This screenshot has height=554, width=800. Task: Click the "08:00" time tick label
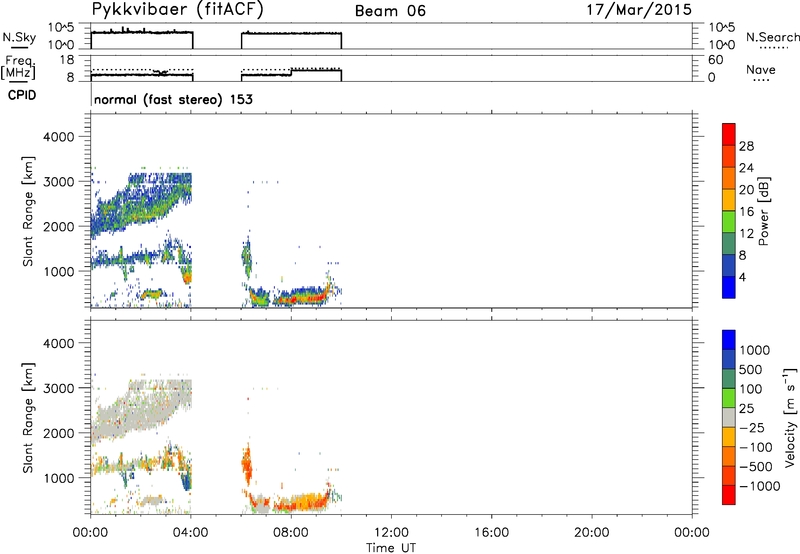(291, 533)
